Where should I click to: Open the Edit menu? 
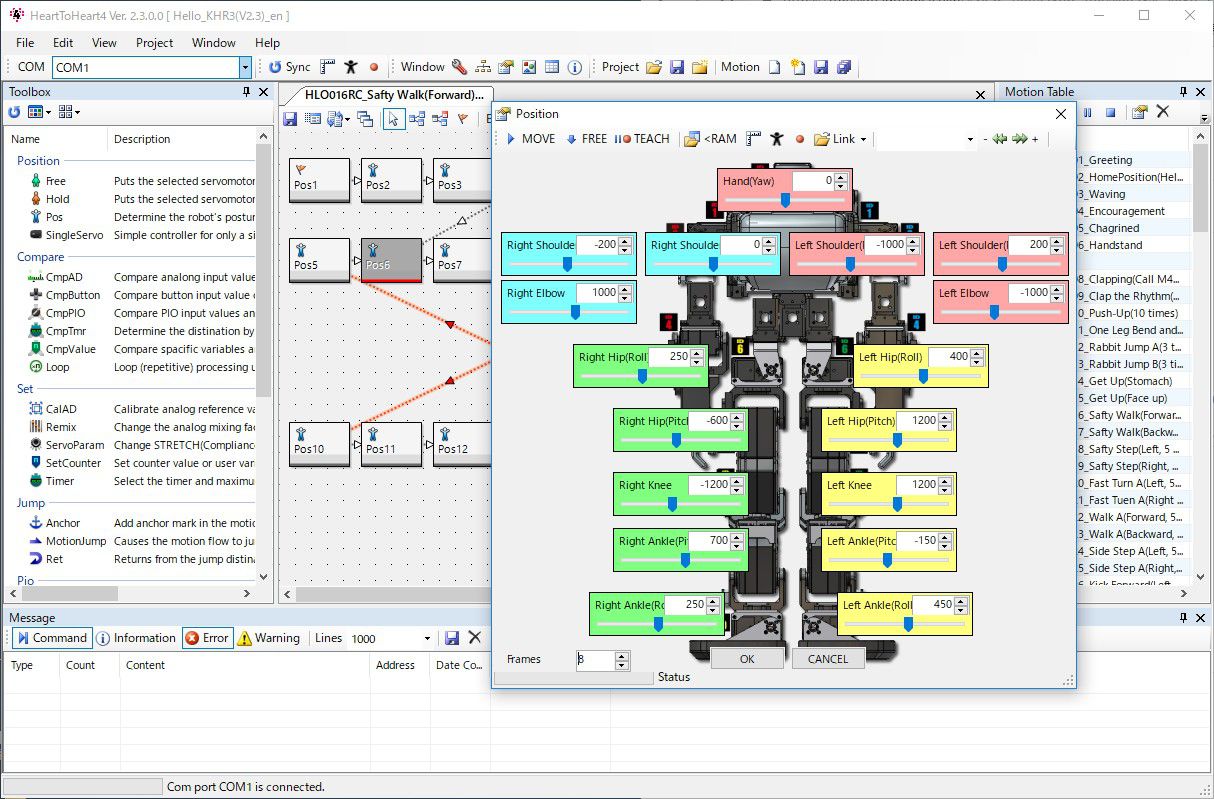pyautogui.click(x=63, y=43)
